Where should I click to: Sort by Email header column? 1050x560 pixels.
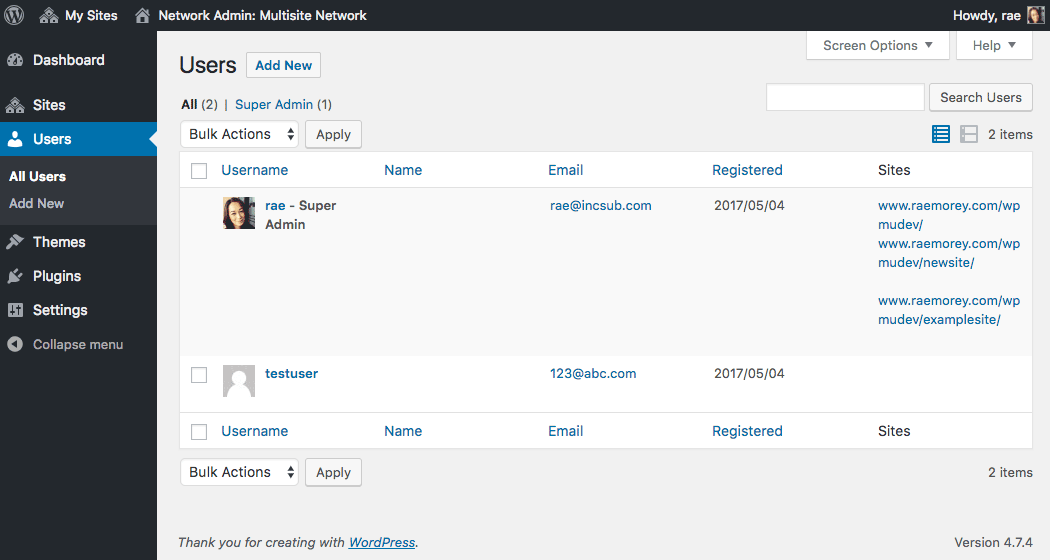point(566,170)
